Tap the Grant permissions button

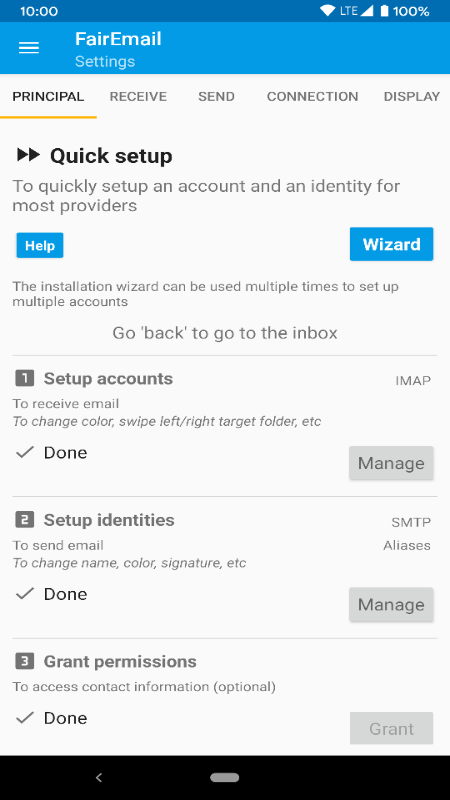(x=391, y=728)
